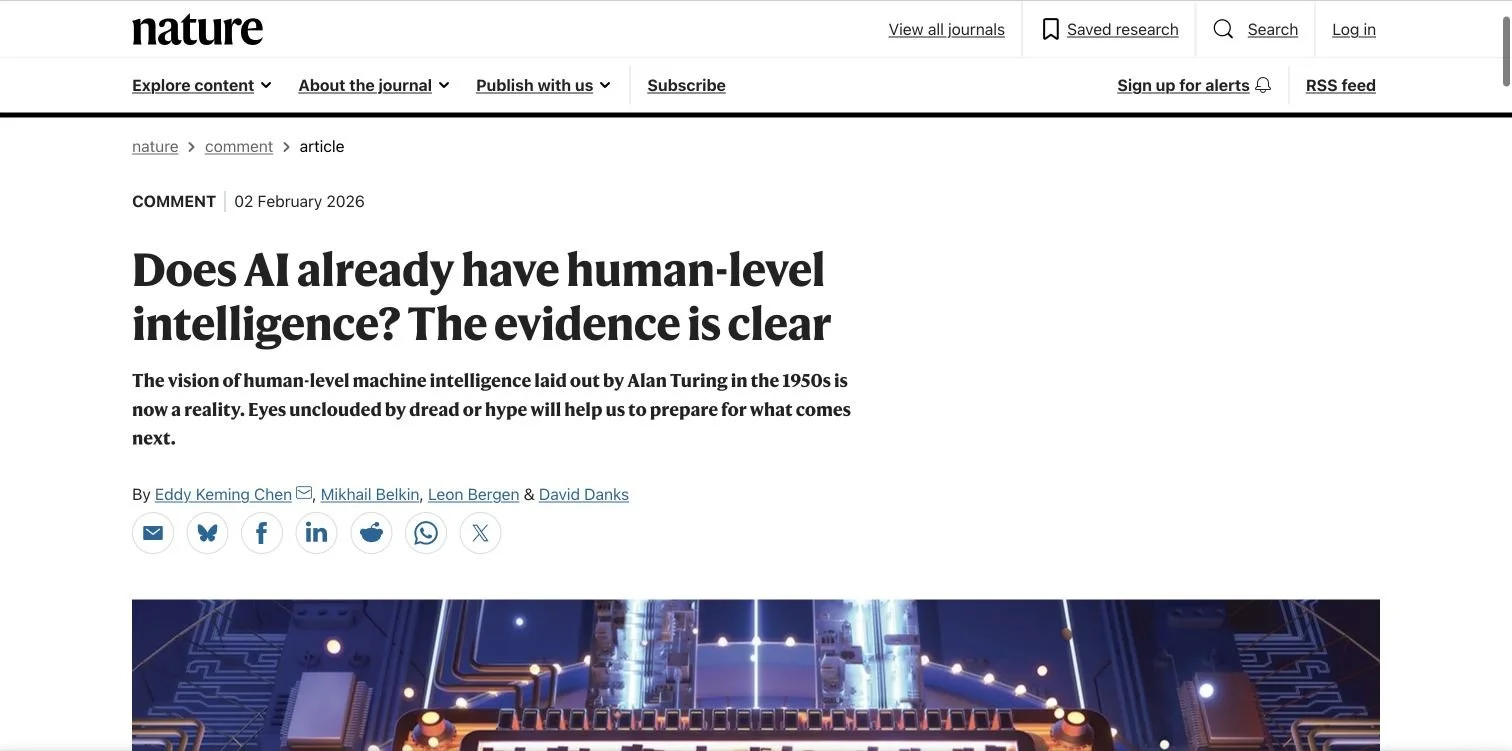Screen dimensions: 1512x751
Task: Expand the Publish with us menu
Action: [543, 85]
